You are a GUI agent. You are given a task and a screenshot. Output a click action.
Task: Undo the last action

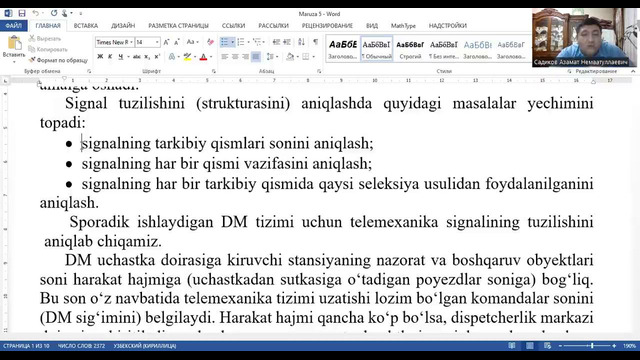[x=36, y=13]
